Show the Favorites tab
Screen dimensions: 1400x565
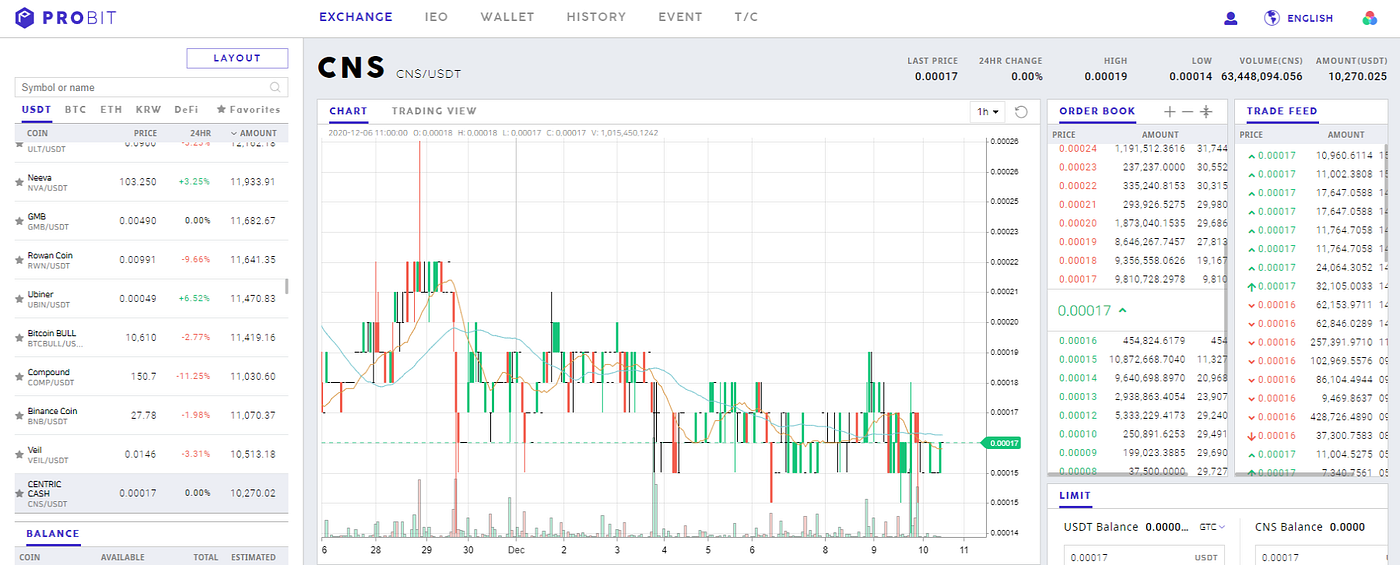pos(249,109)
